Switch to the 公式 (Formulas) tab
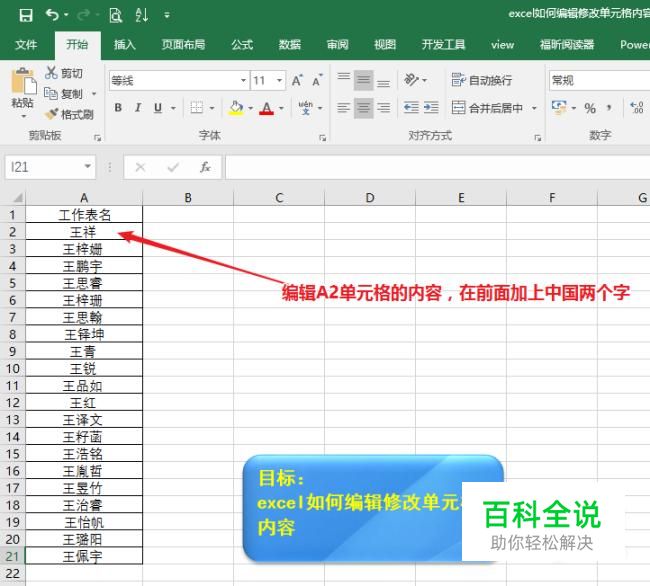This screenshot has height=586, width=650. 242,45
